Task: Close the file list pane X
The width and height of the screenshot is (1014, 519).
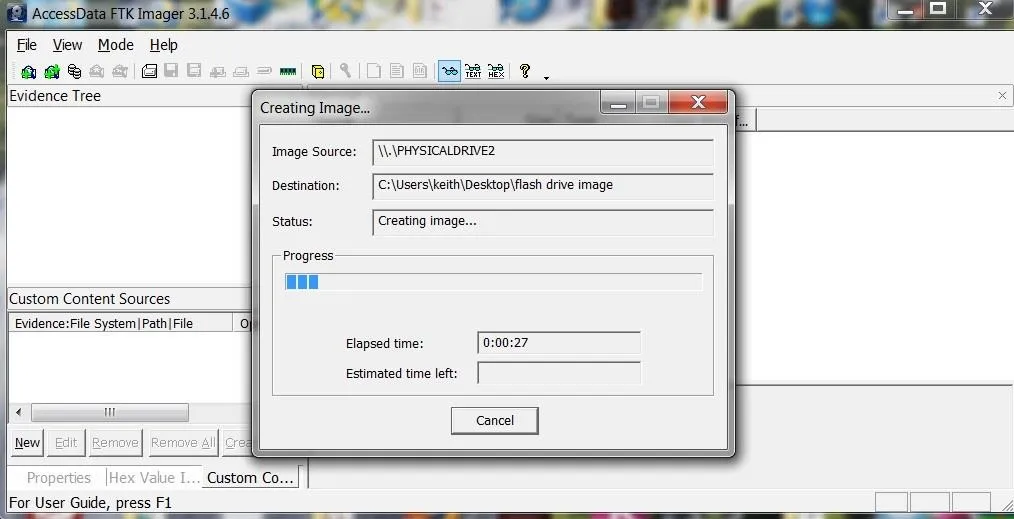Action: tap(1002, 96)
